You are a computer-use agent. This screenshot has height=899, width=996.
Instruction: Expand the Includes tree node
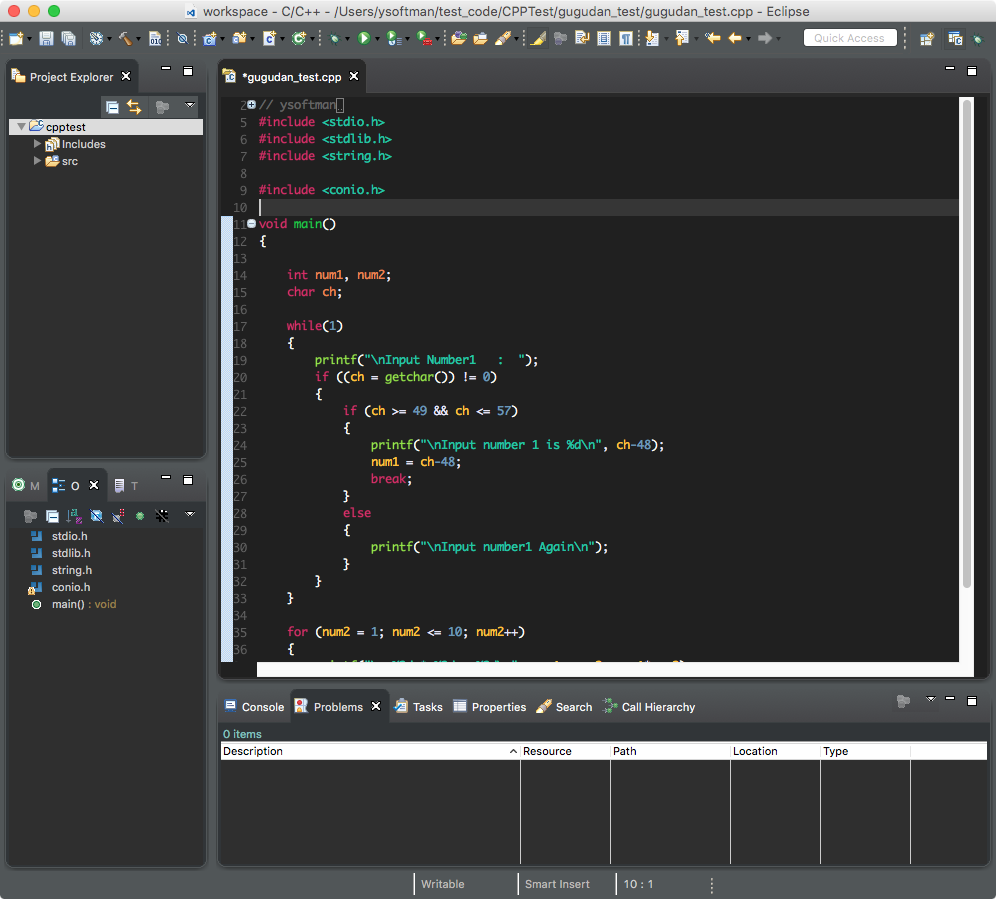point(38,144)
